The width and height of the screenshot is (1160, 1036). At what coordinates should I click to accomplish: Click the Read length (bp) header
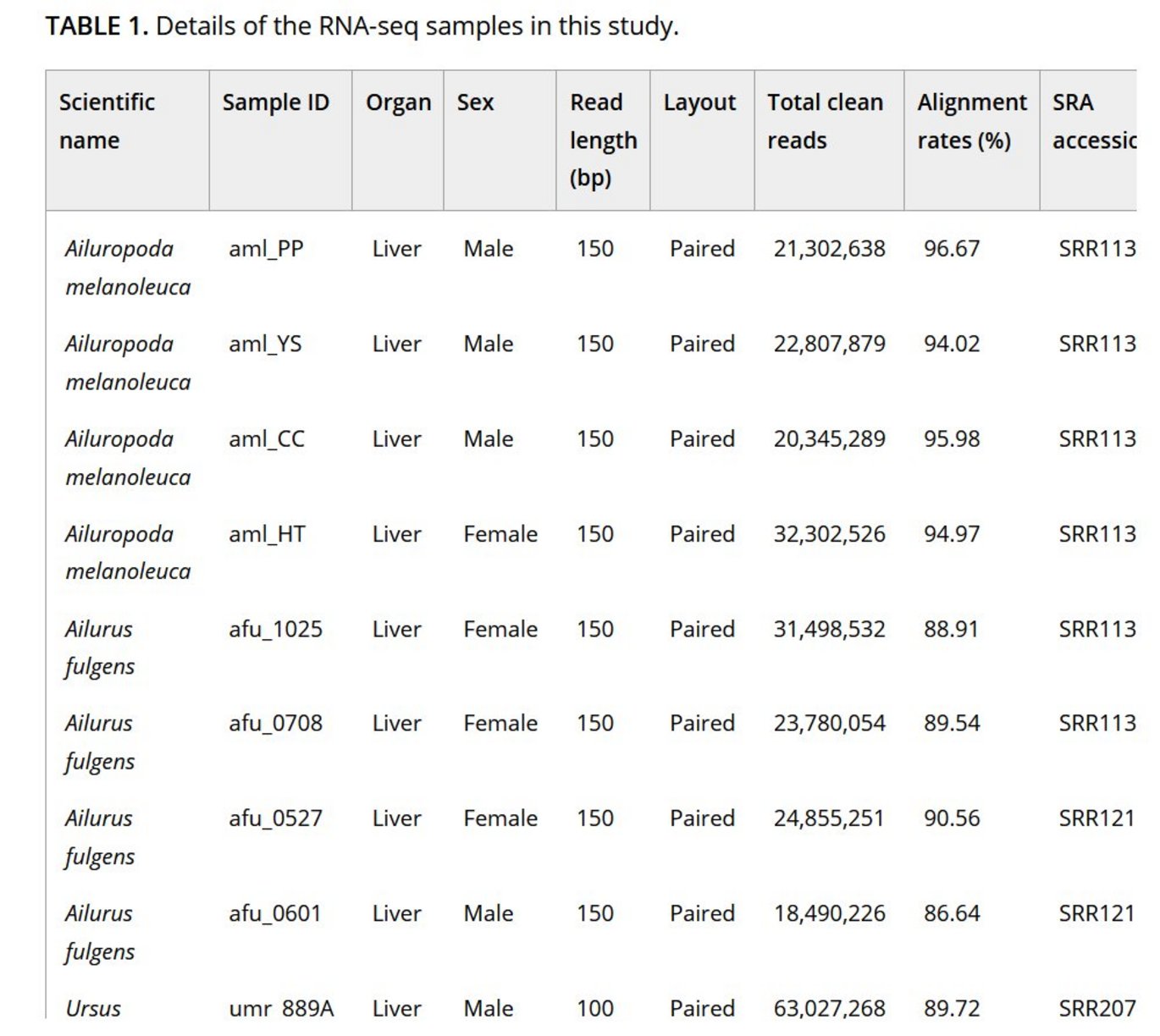(603, 140)
